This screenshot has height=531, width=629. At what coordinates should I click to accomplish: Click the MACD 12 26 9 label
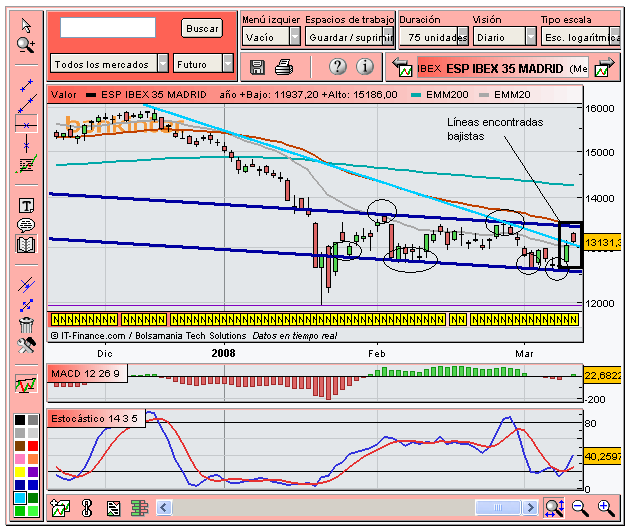pyautogui.click(x=85, y=374)
